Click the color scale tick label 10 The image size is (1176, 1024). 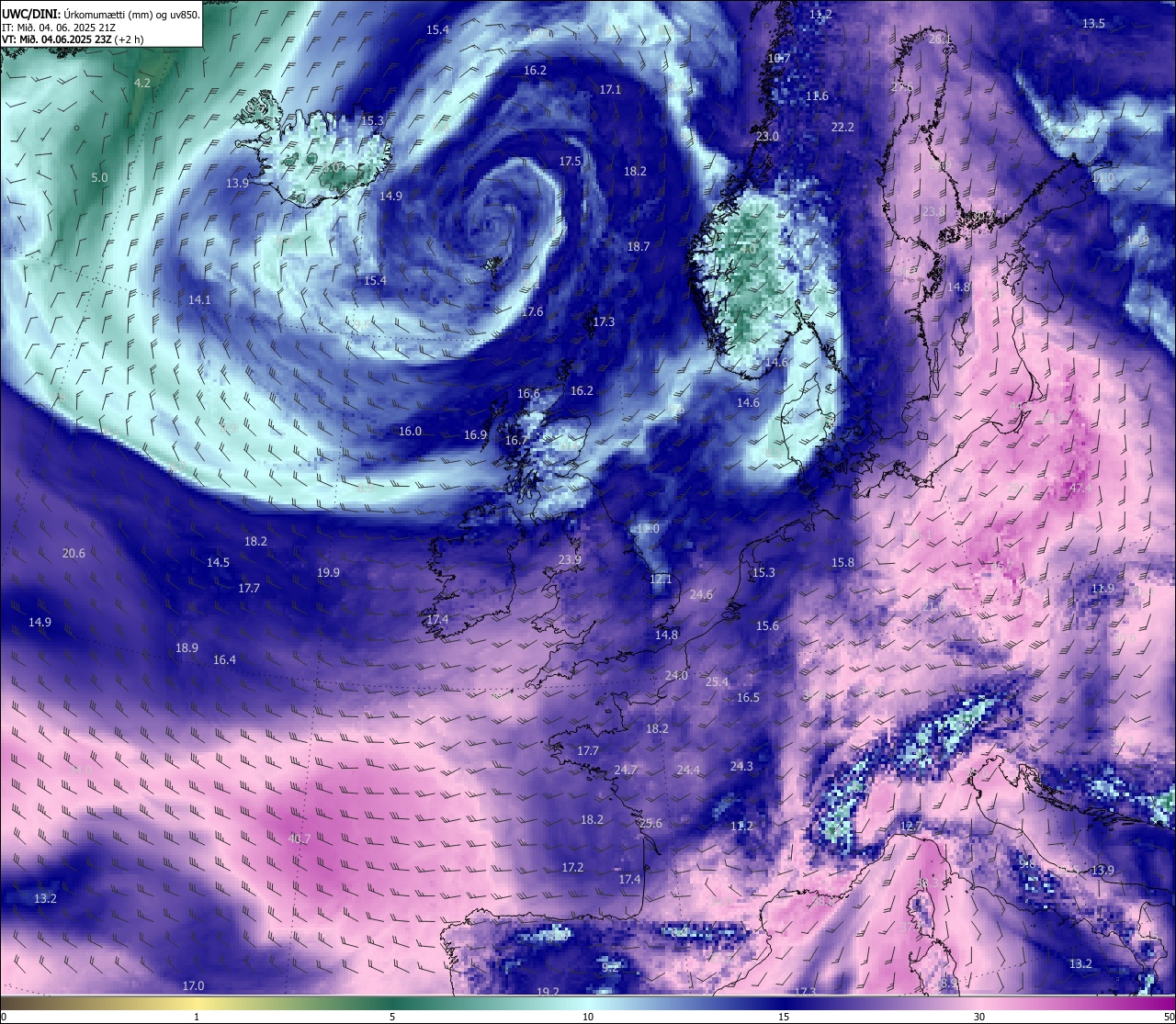click(588, 1016)
